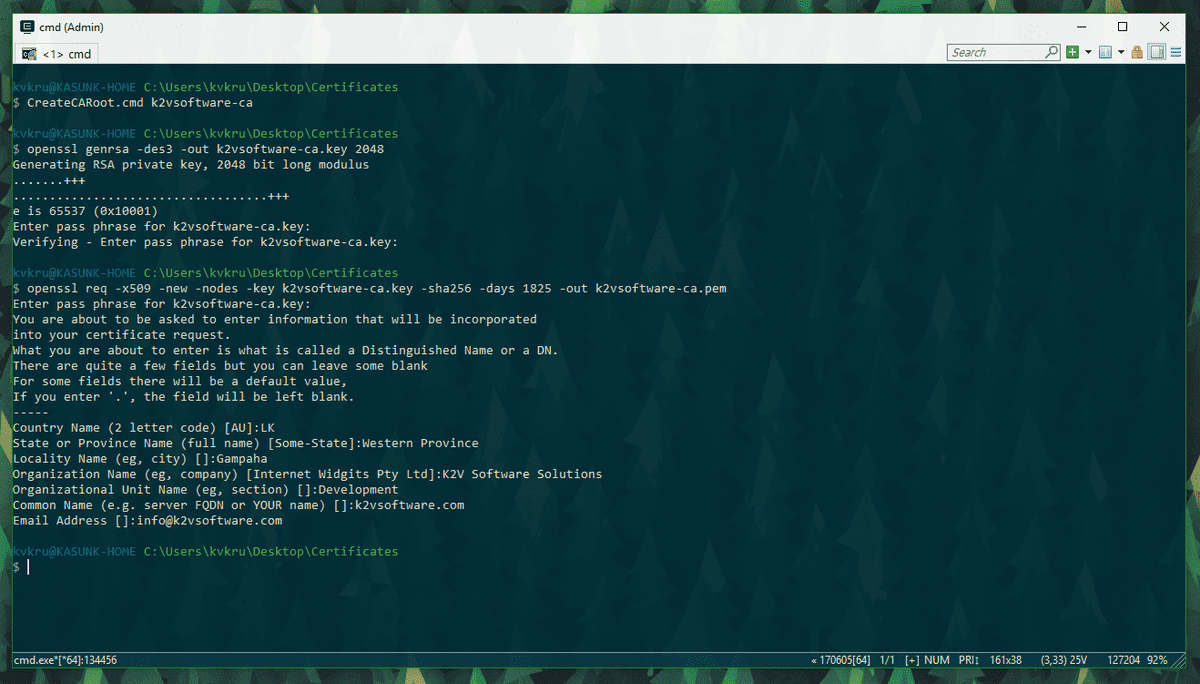Viewport: 1200px width, 684px height.
Task: Open the main menu via the hamburger icon
Action: click(1176, 51)
